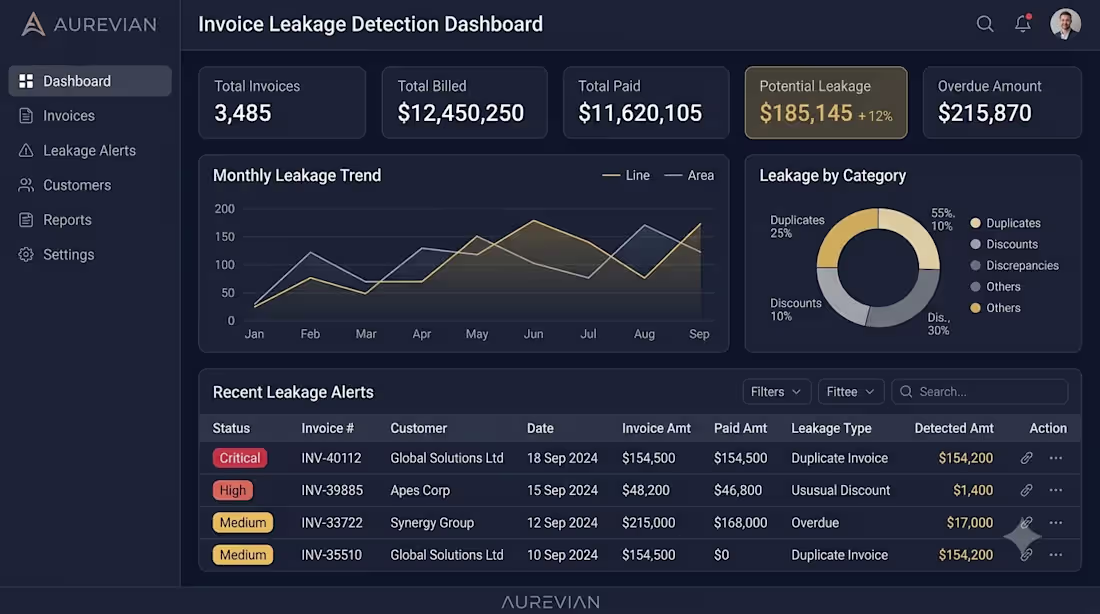Toggle Discrepancies in category legend
Screen dimensions: 1100x614
[x=1014, y=265]
